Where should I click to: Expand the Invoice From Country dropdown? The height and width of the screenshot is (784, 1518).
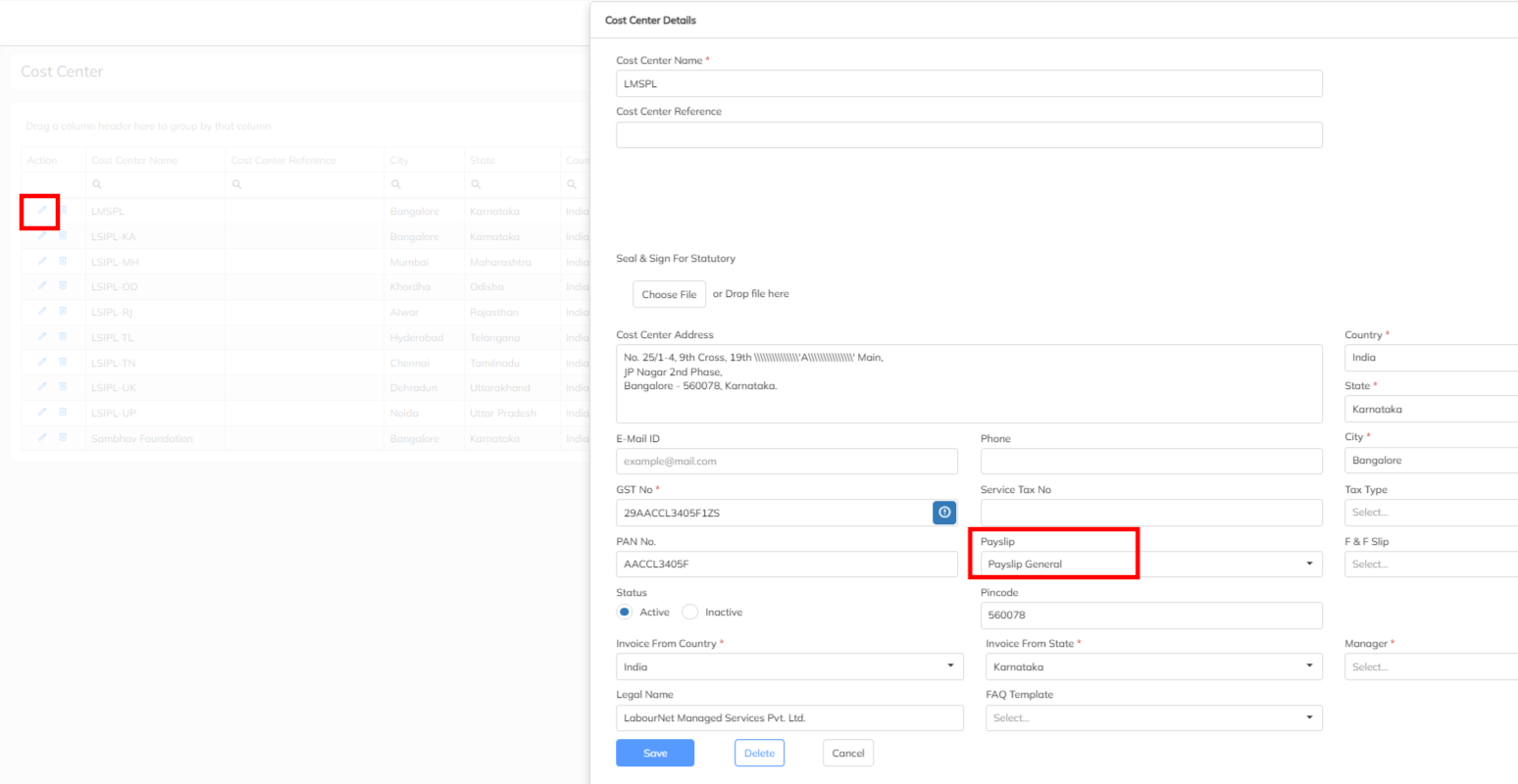pos(789,666)
